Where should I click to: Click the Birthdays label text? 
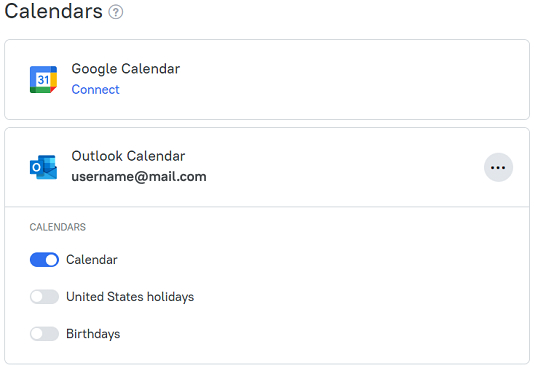(x=93, y=334)
